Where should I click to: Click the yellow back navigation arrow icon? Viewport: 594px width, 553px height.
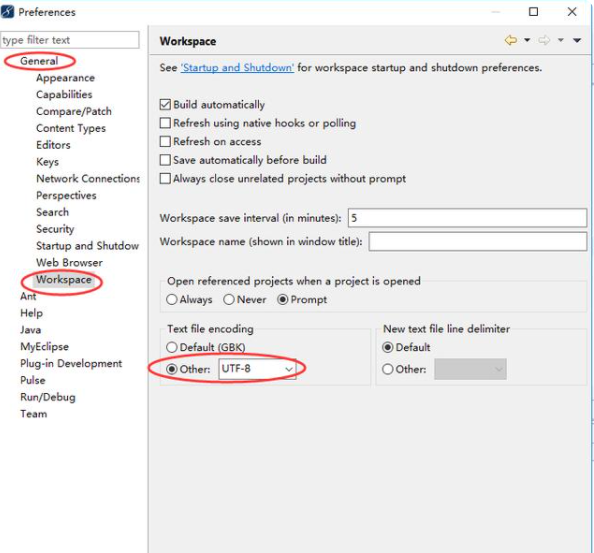[511, 40]
